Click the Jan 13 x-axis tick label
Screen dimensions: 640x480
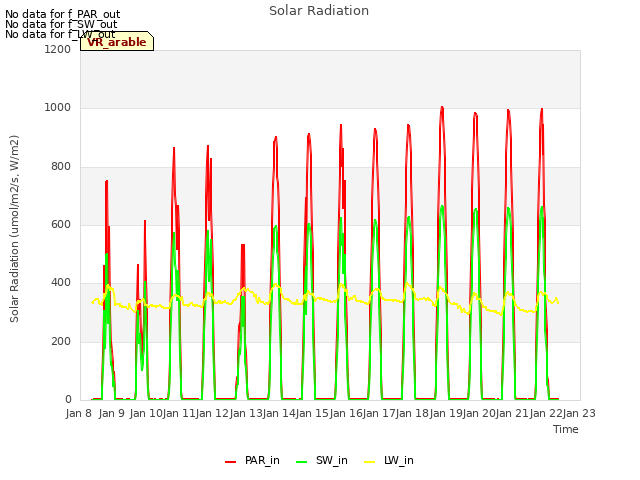pos(246,413)
